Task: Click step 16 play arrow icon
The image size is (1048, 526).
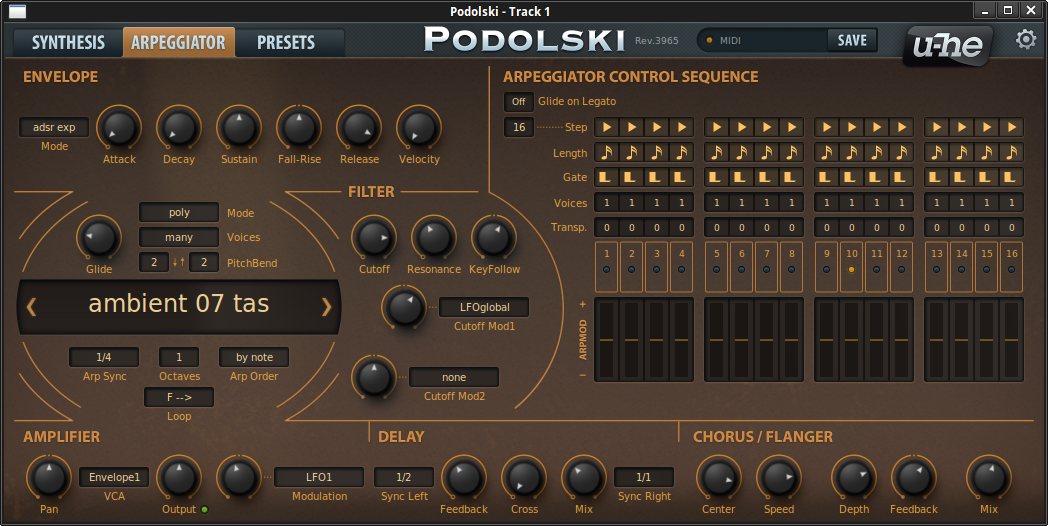Action: 1012,127
